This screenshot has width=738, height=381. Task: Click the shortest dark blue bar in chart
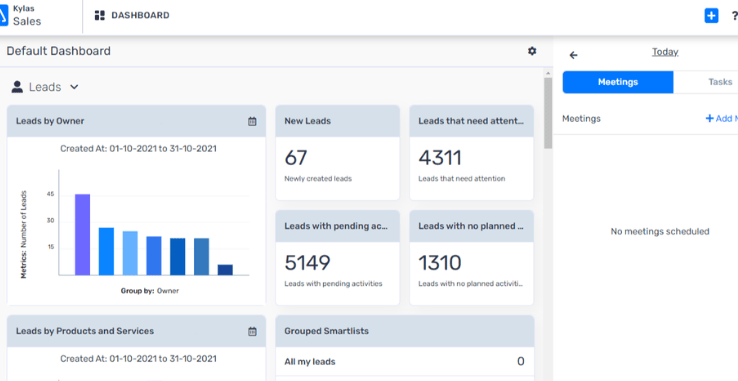point(225,270)
